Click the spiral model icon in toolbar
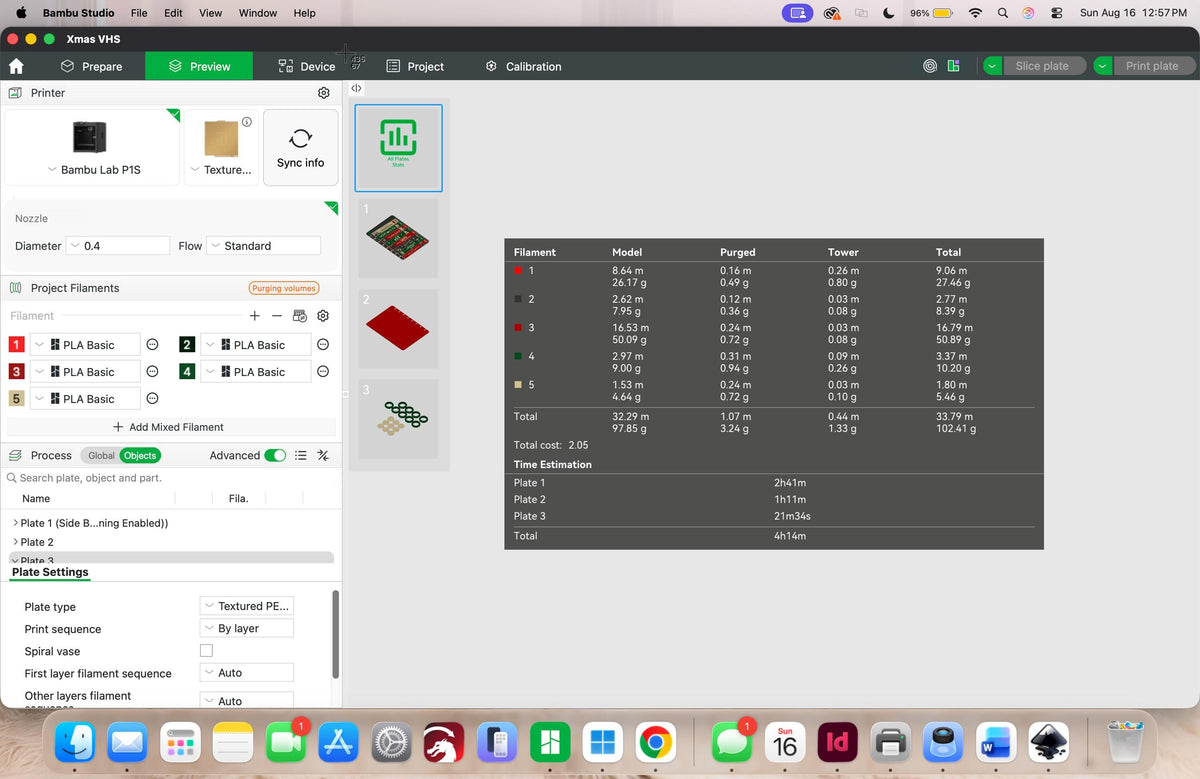 click(x=930, y=66)
